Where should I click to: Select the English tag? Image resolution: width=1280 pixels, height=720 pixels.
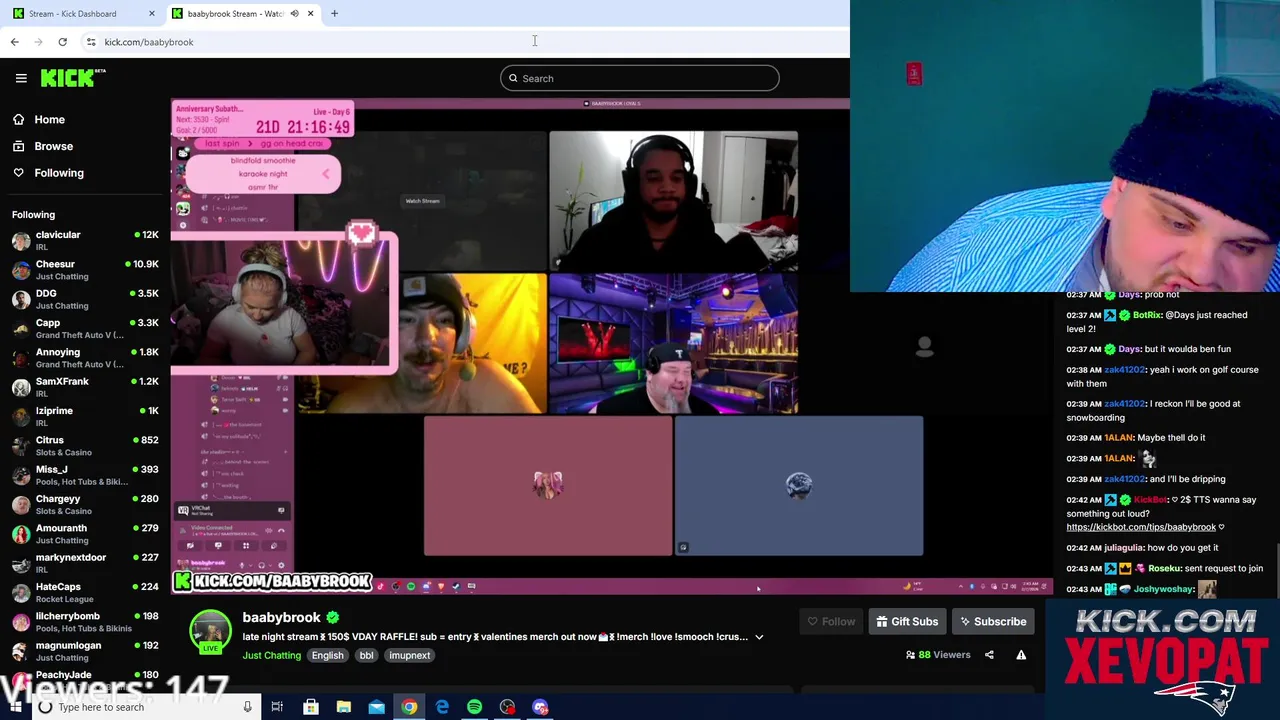327,655
